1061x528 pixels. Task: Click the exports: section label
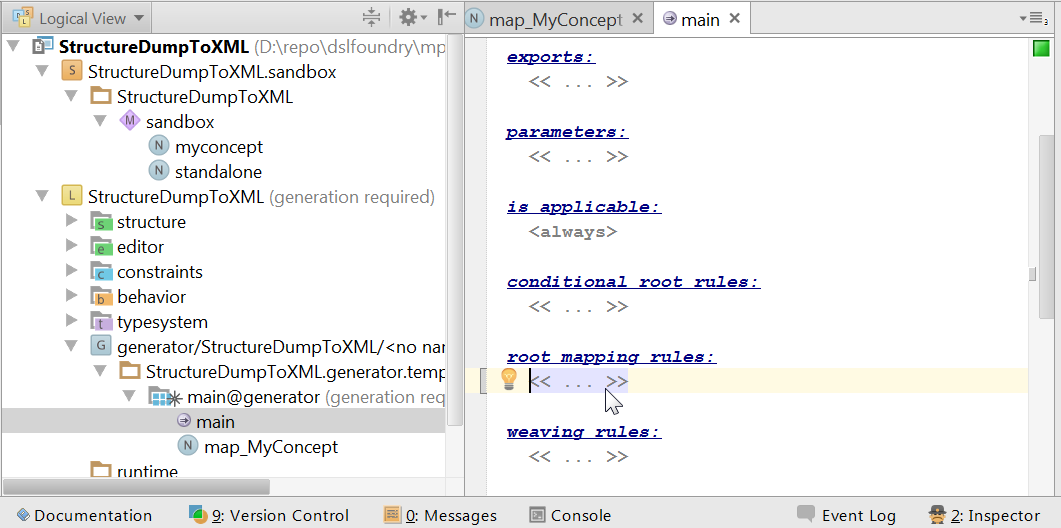coord(551,57)
